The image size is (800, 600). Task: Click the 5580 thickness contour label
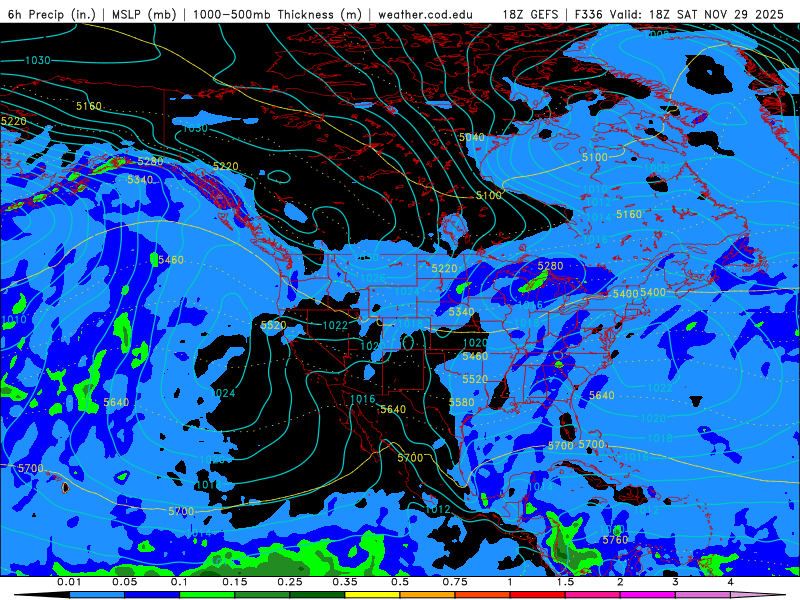[462, 403]
